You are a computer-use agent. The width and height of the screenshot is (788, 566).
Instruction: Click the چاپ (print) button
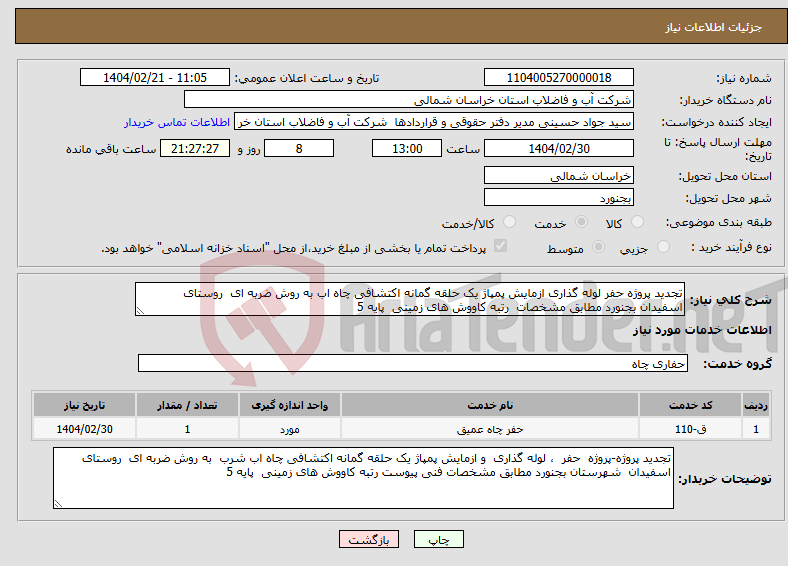438,539
